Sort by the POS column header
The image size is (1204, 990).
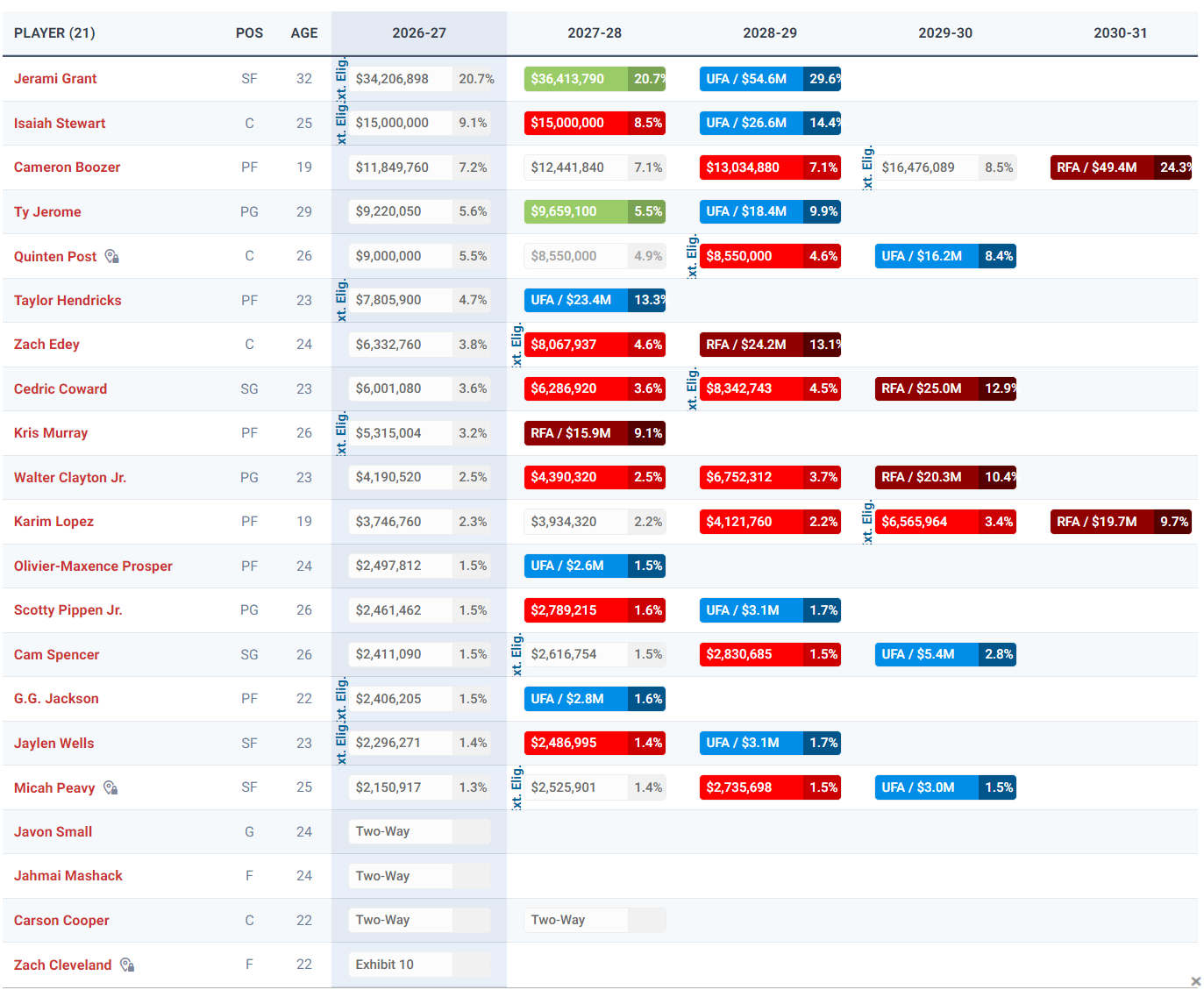(249, 33)
